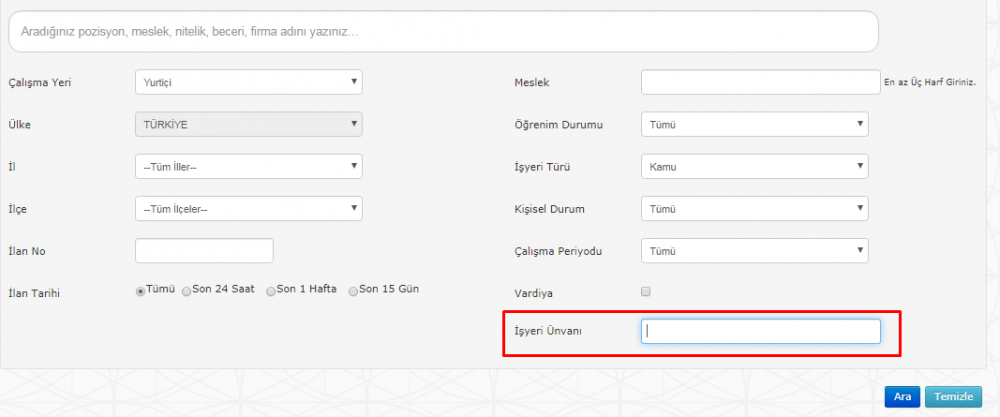The height and width of the screenshot is (417, 1000).
Task: Enable the Vardiya checkbox
Action: 645,292
